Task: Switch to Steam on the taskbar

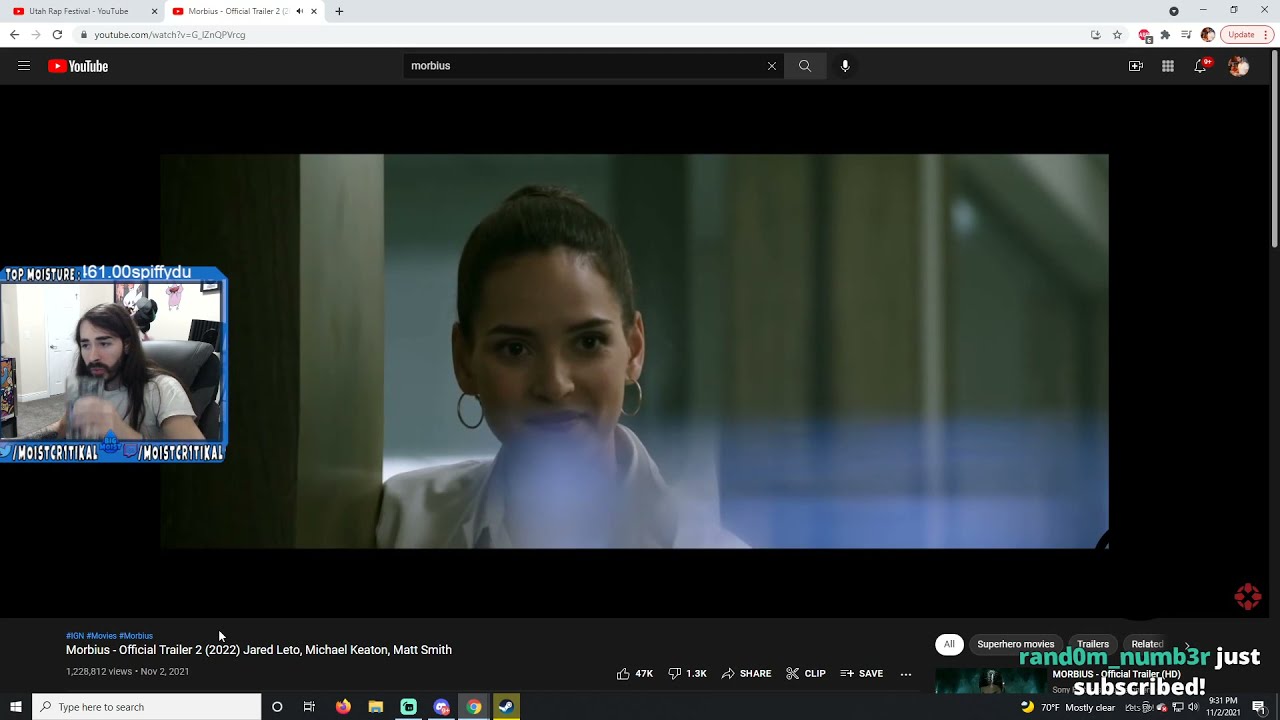Action: [x=506, y=707]
